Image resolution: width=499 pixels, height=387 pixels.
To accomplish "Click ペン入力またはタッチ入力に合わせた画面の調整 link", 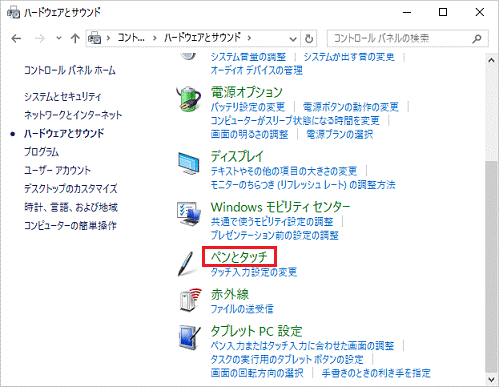I will click(x=302, y=346).
